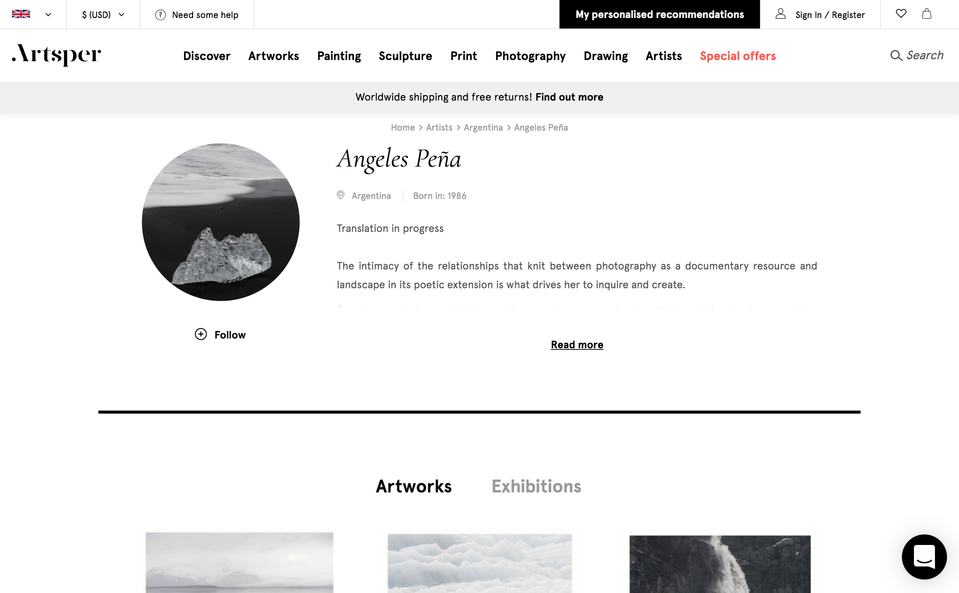This screenshot has width=959, height=593.
Task: Expand the language selector chevron
Action: [48, 15]
